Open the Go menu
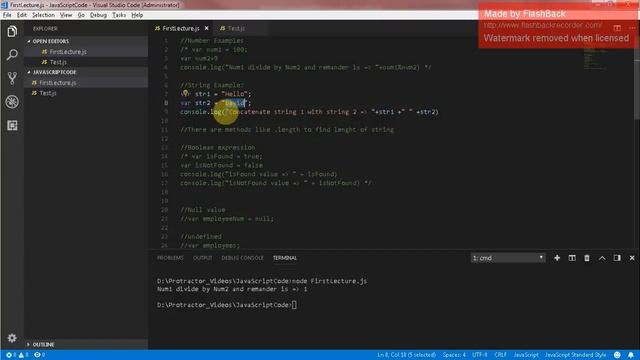Image resolution: width=640 pixels, height=360 pixels. tap(81, 15)
